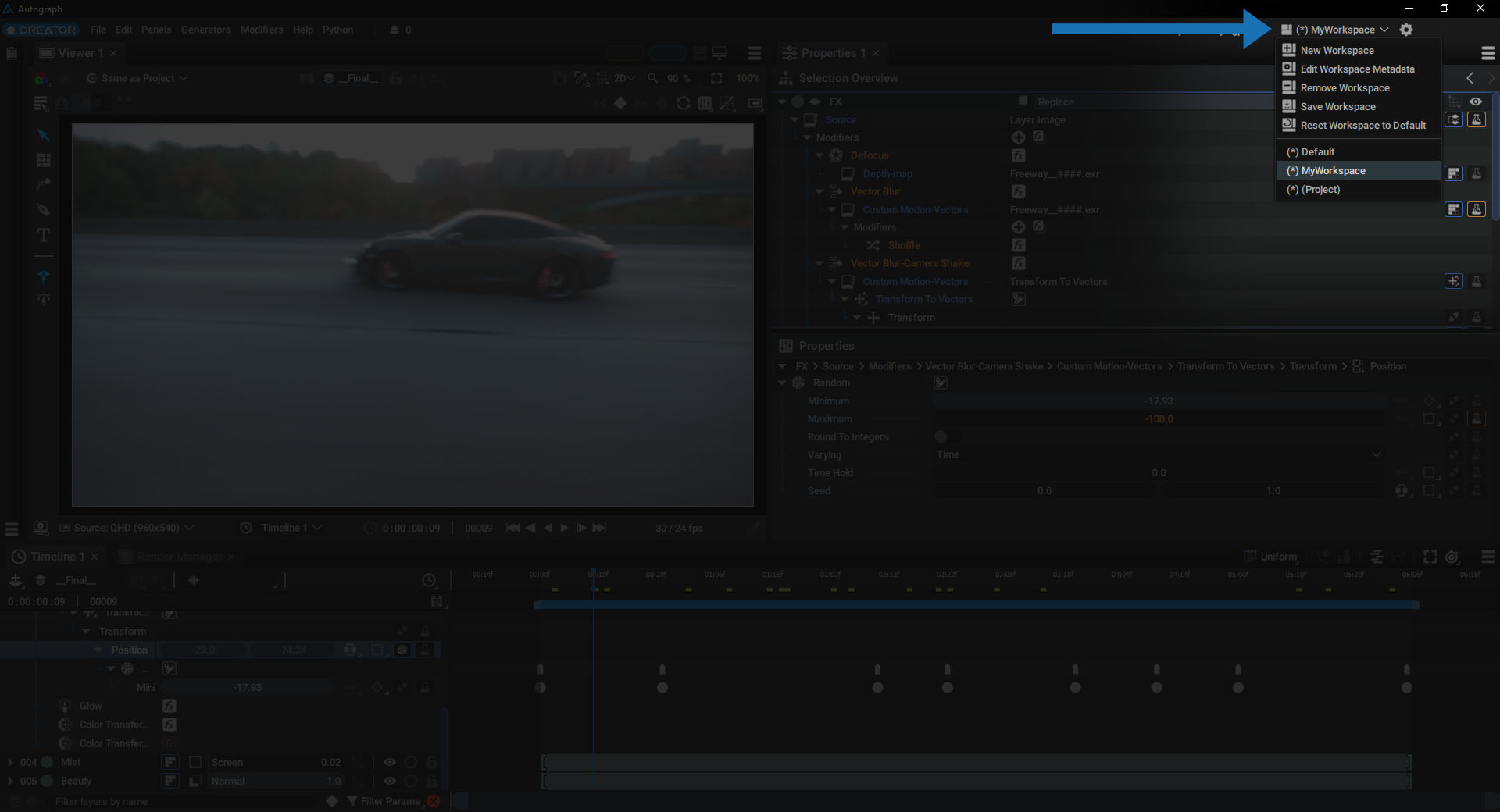
Task: Click add modifier plus icon for Source Modifiers
Action: pos(1019,137)
